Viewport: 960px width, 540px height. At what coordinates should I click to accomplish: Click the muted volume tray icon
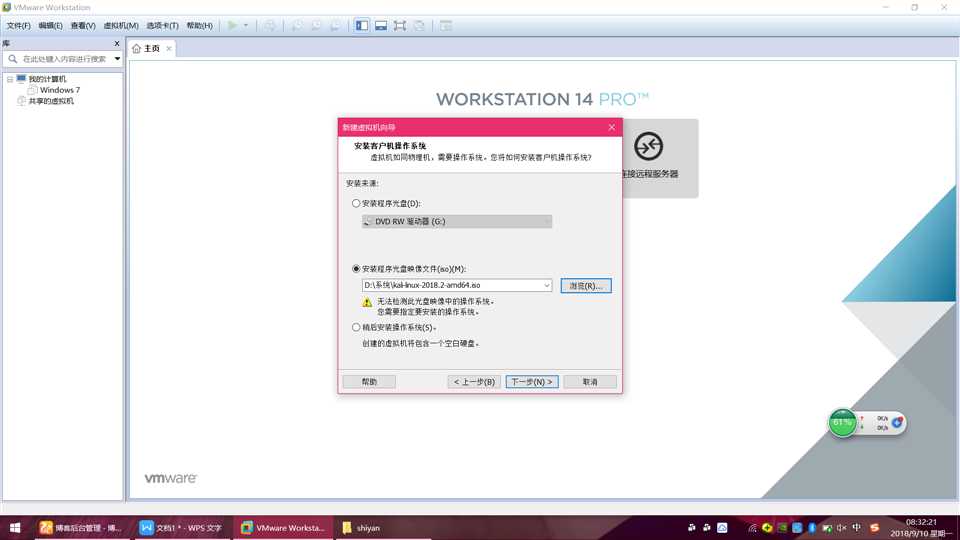click(842, 528)
